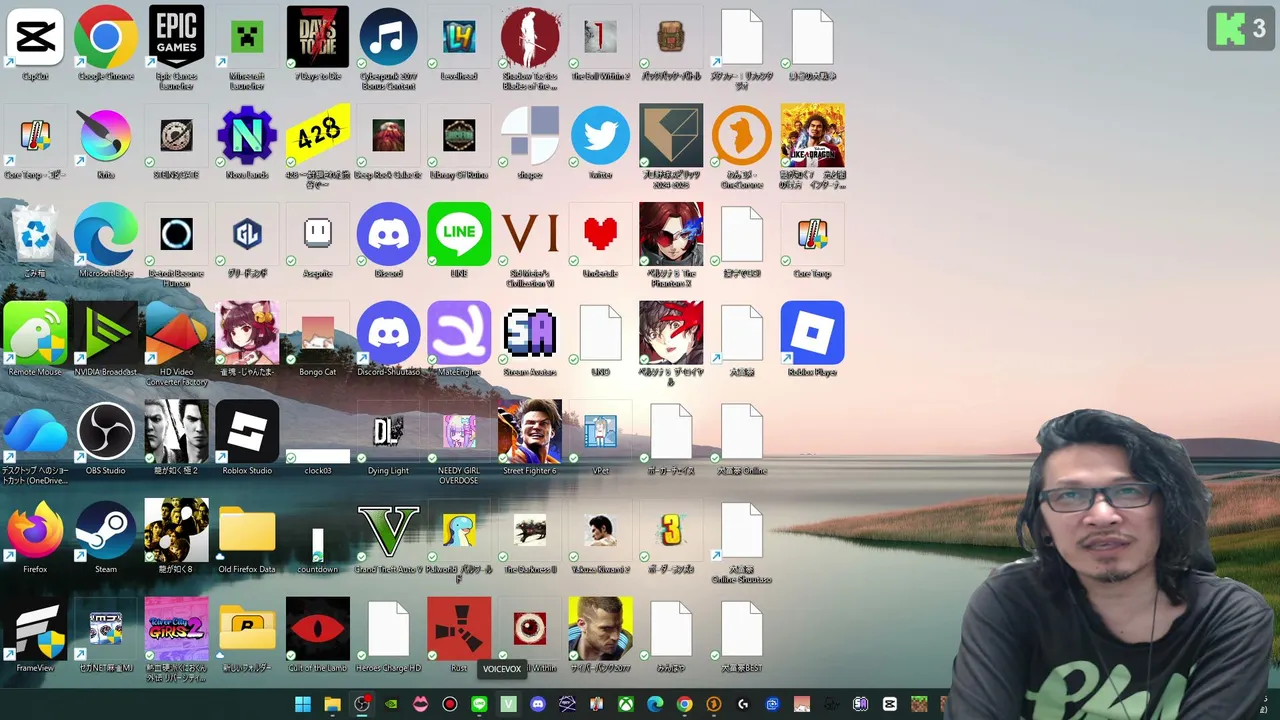Select the Roblox Studio desktop icon
This screenshot has width=1280, height=720.
pyautogui.click(x=247, y=431)
